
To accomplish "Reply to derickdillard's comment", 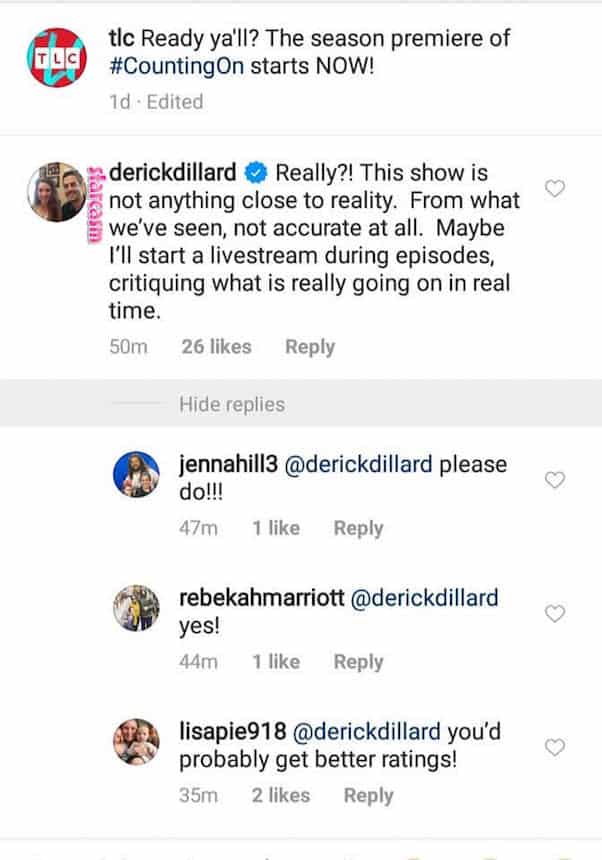I will [x=309, y=347].
